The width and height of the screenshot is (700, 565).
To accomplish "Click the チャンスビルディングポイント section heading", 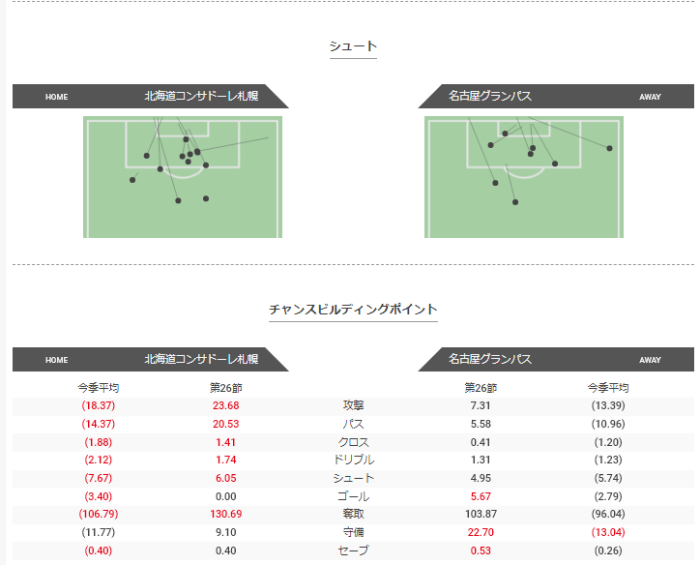I will 353,309.
